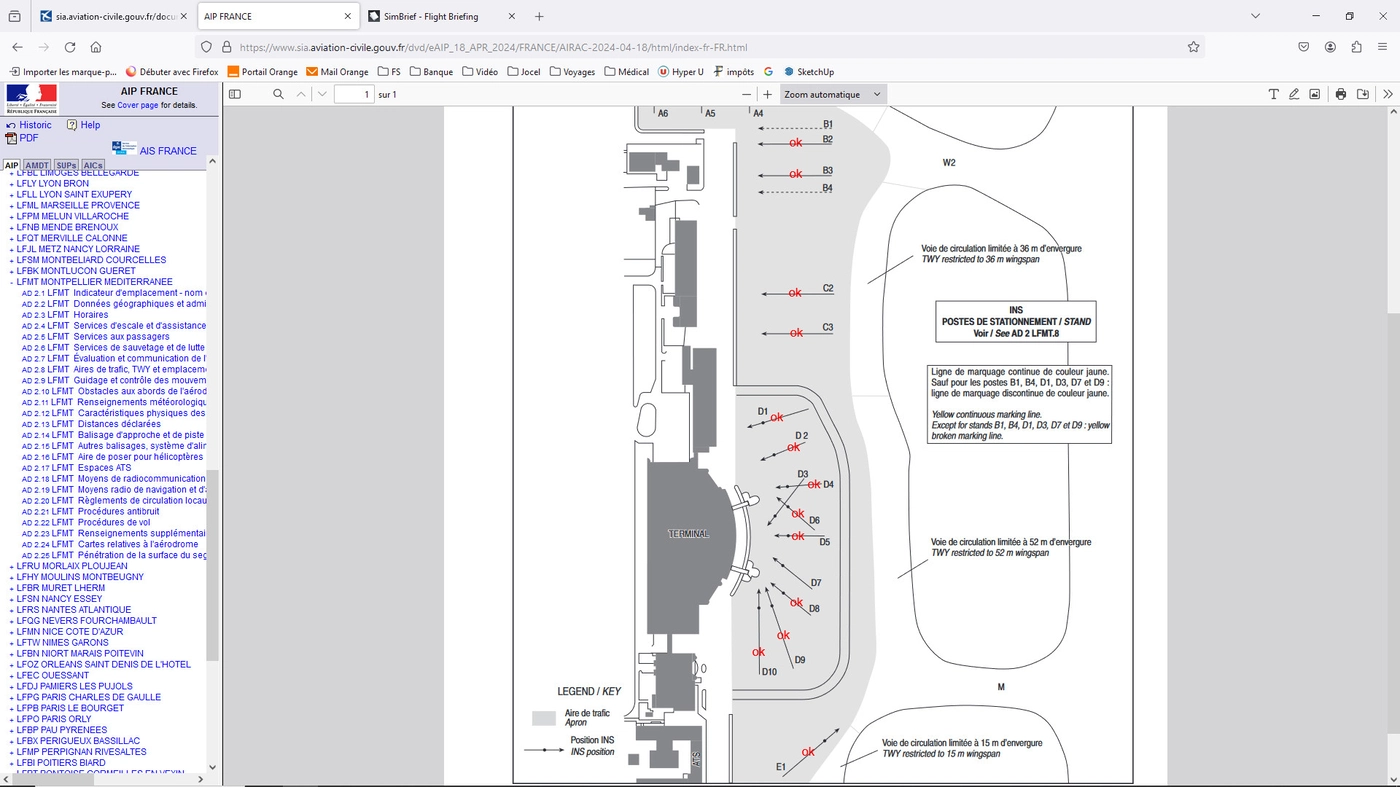This screenshot has width=1400, height=787.
Task: Bookmark this page with the star icon
Action: (x=1192, y=46)
